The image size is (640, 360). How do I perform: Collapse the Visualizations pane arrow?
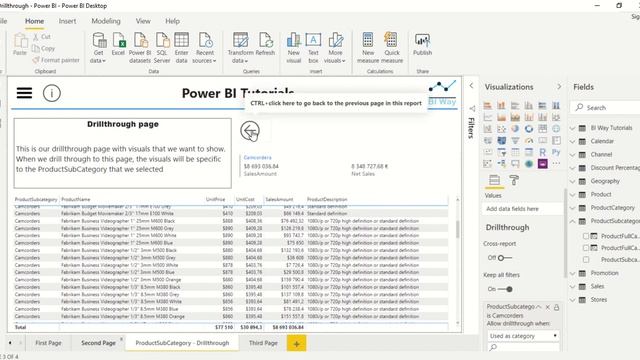(559, 87)
